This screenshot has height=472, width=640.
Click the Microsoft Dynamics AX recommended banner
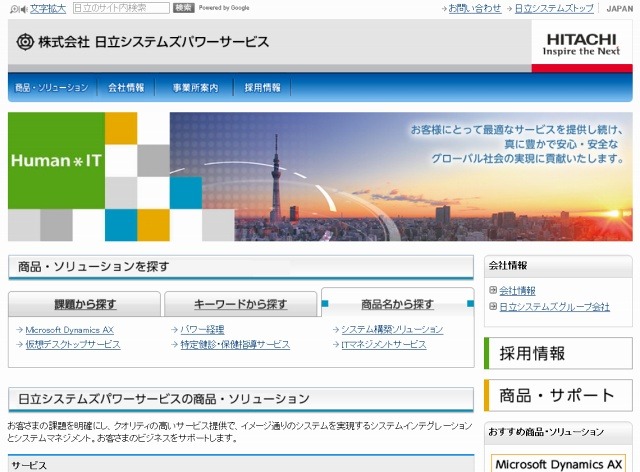(x=558, y=463)
